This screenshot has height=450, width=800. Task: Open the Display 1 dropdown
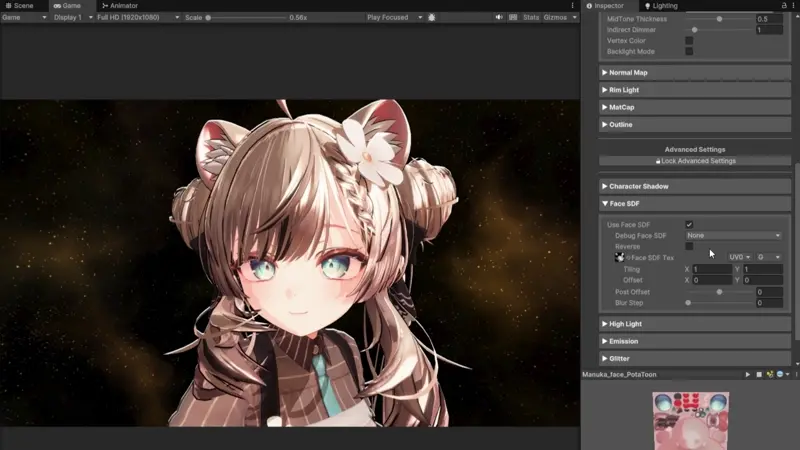(x=73, y=17)
